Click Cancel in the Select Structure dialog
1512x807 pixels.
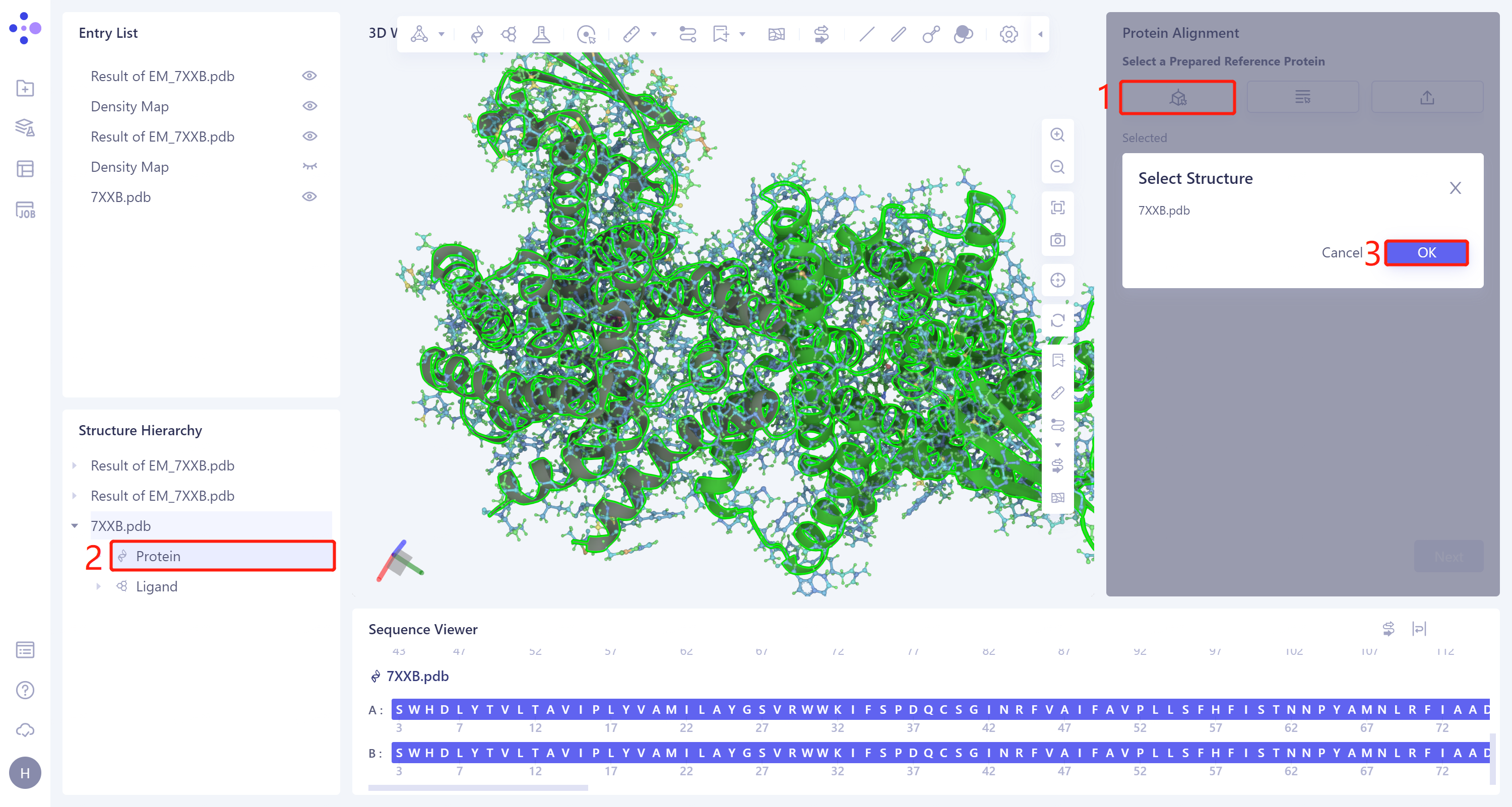[1341, 253]
